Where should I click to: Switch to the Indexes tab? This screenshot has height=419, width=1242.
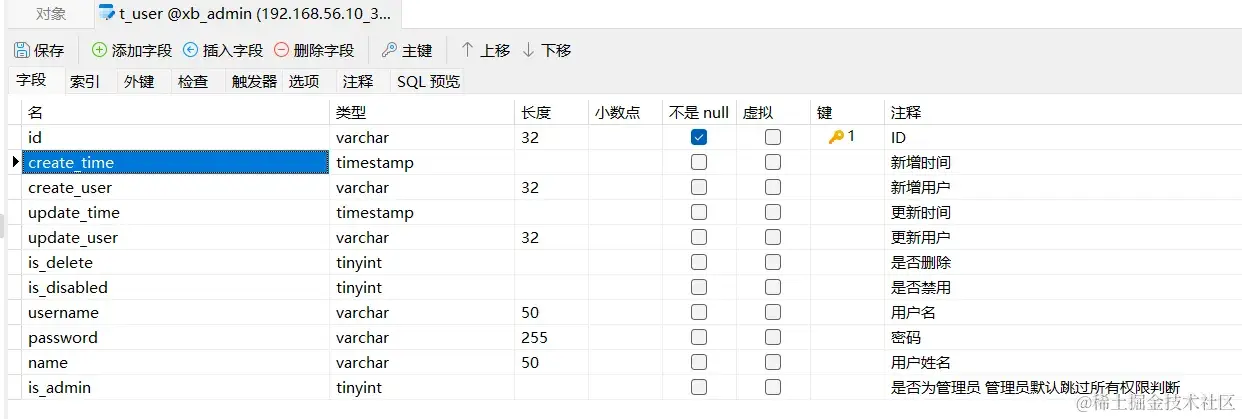84,82
